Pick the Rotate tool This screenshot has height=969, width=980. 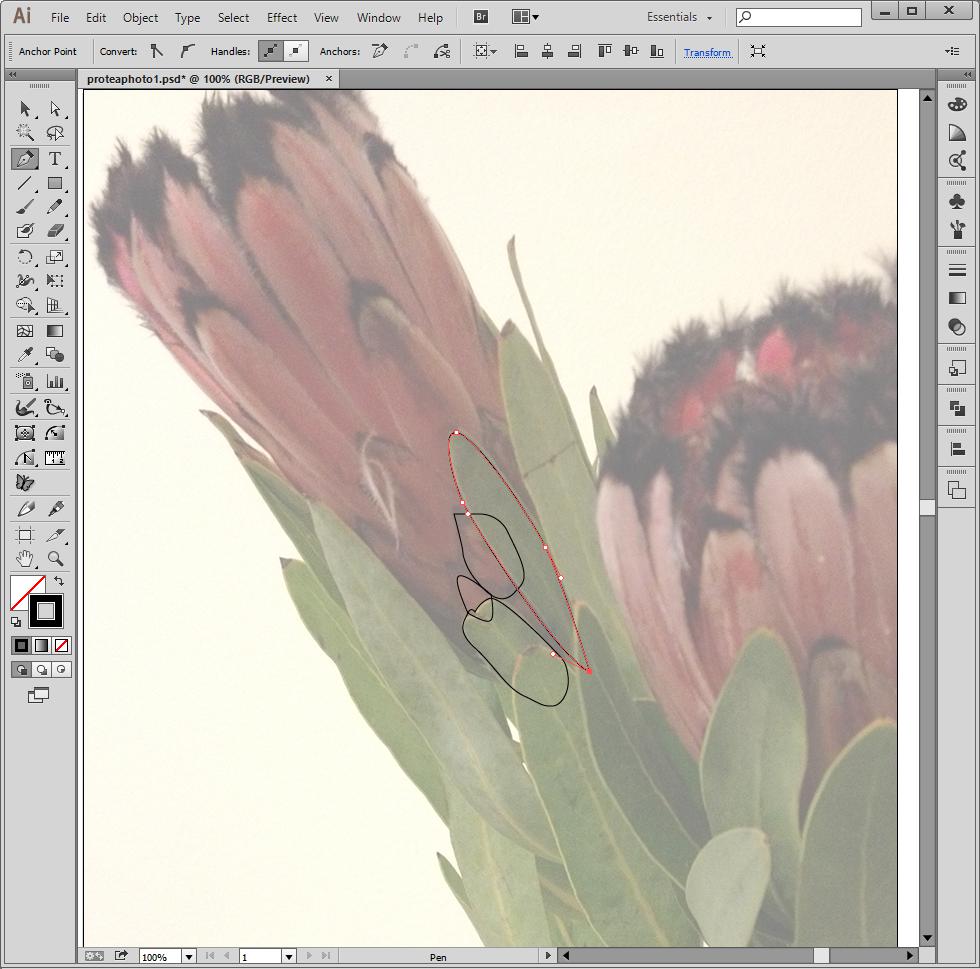[x=25, y=256]
